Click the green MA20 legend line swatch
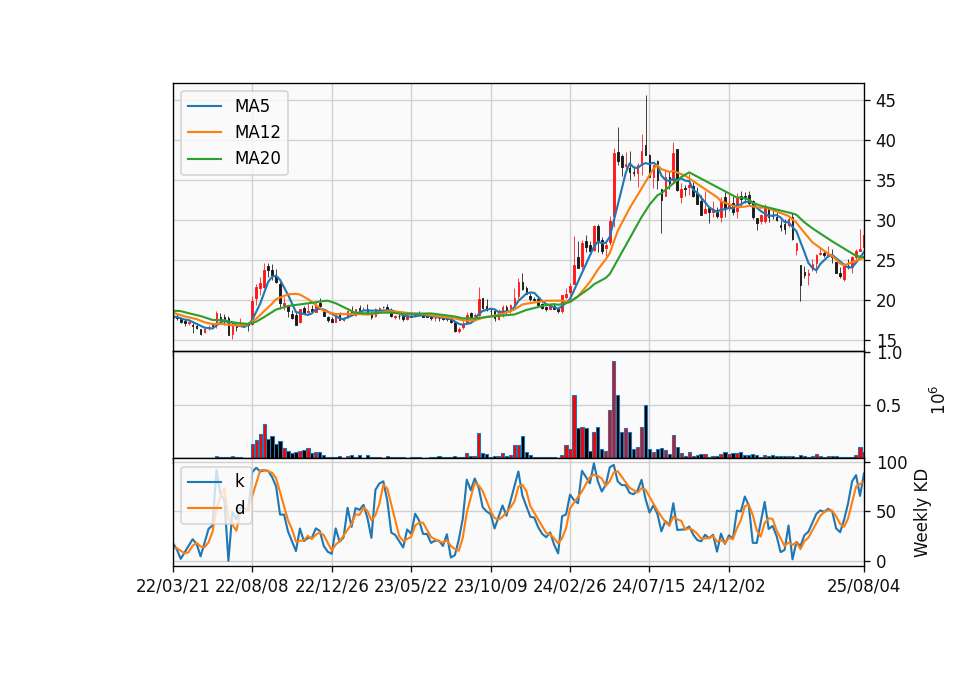The height and width of the screenshot is (690, 960). [204, 159]
